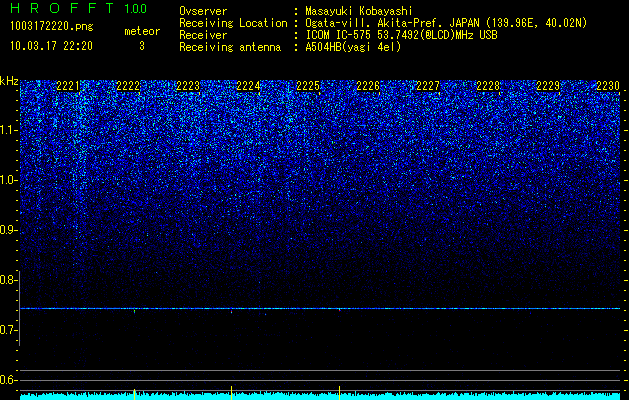Click the 'meteor' label text

(142, 31)
